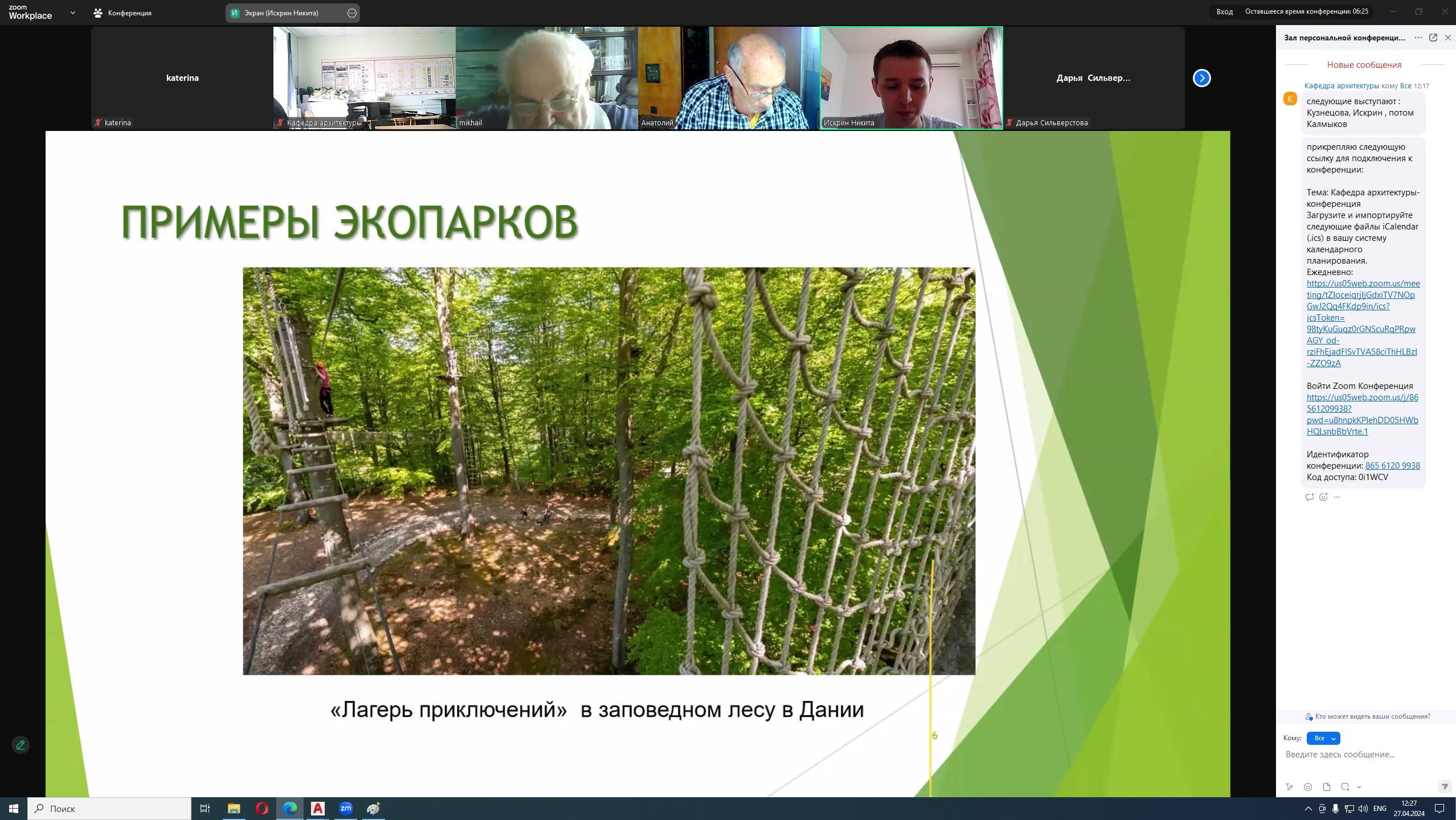Open the text formatting tool in chat
This screenshot has width=1456, height=820.
click(1289, 787)
